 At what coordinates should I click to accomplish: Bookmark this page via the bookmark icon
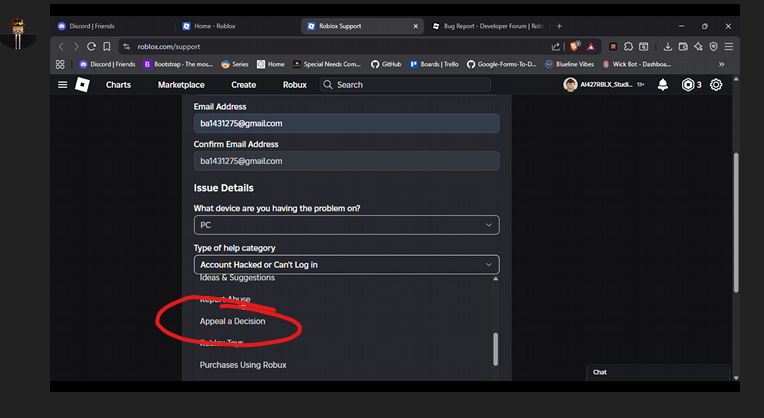coord(106,47)
